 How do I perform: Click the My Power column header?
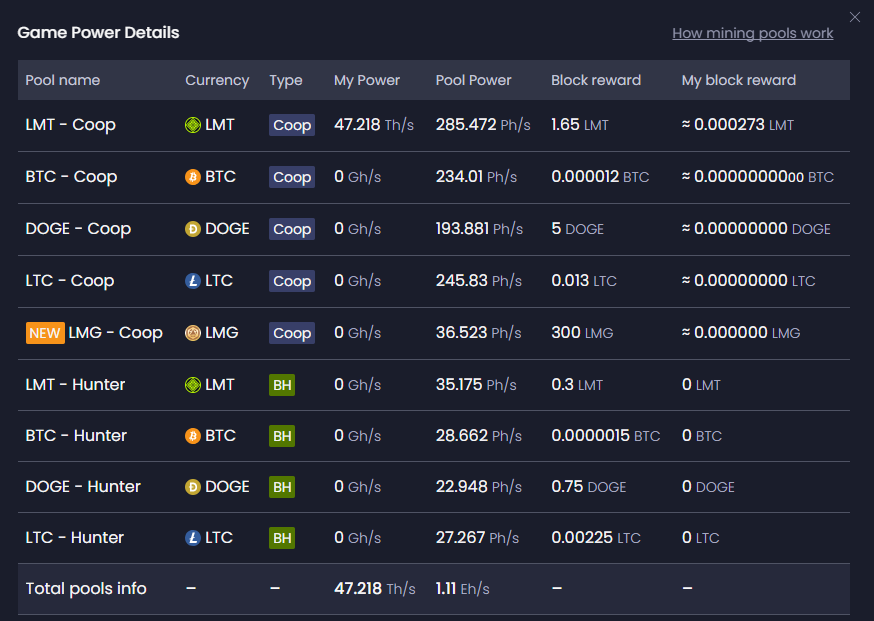click(x=367, y=80)
